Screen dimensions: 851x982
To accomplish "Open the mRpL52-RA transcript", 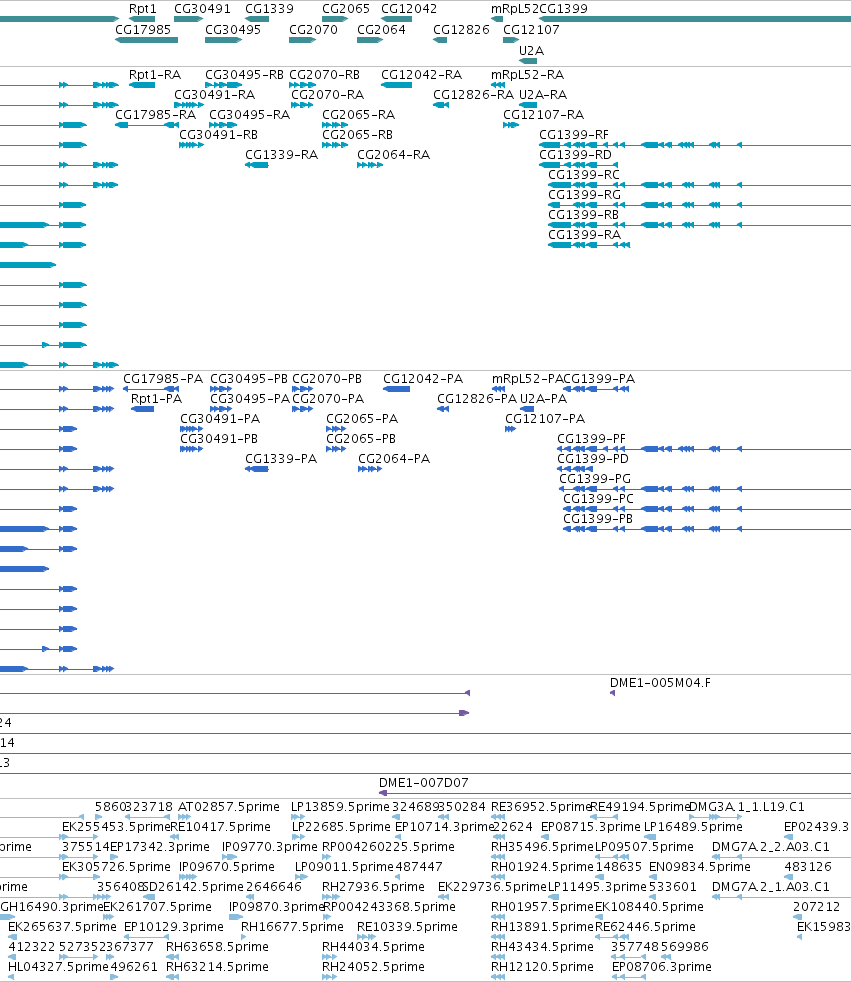I will click(x=498, y=85).
